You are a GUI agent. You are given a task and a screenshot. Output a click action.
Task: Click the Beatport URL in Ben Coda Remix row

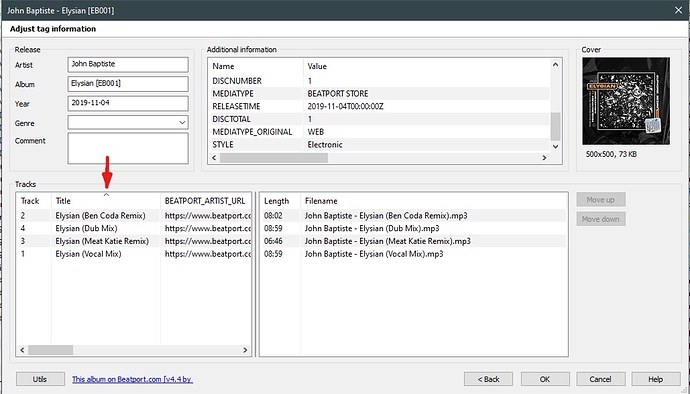(208, 216)
